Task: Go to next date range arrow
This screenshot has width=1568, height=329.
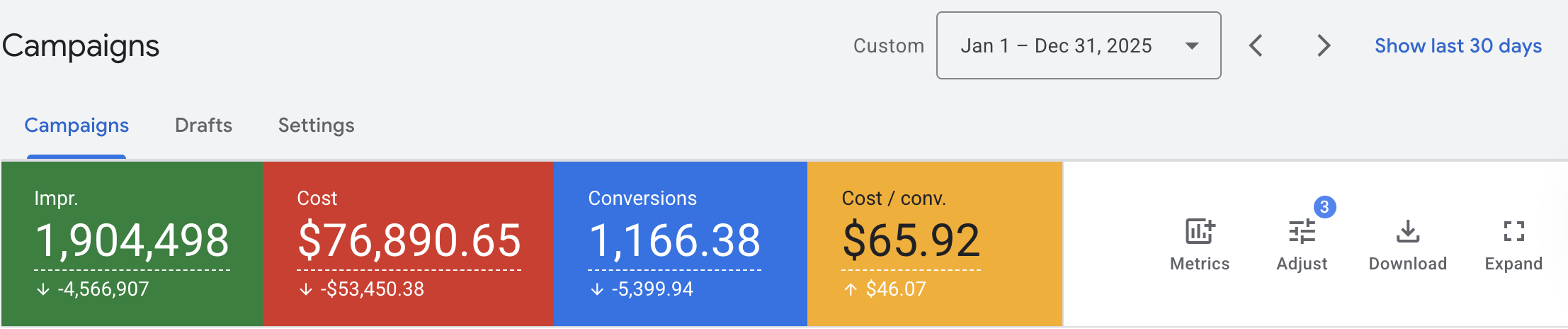Action: pyautogui.click(x=1323, y=46)
